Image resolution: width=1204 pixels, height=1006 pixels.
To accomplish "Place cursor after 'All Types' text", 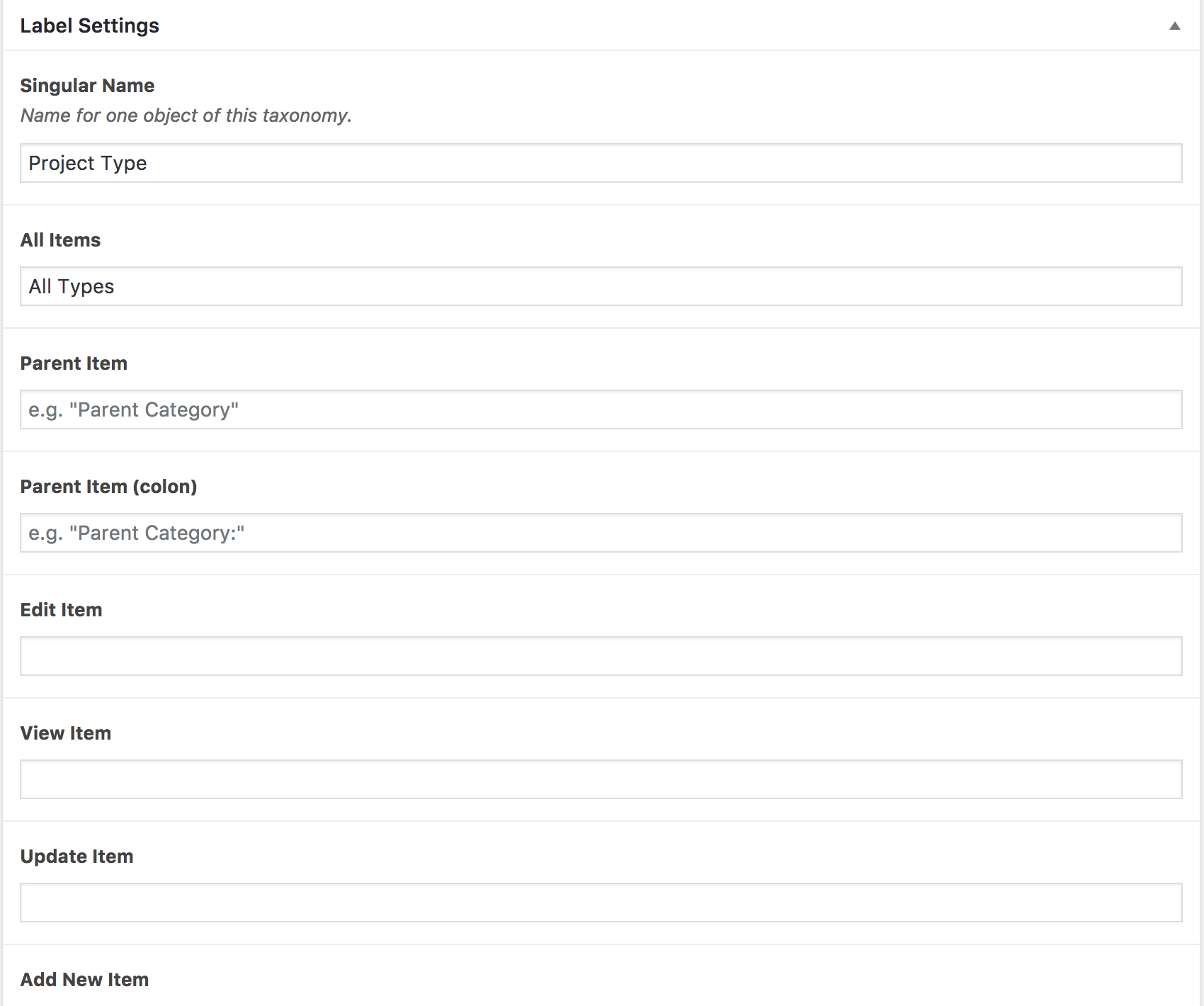I will click(x=115, y=286).
